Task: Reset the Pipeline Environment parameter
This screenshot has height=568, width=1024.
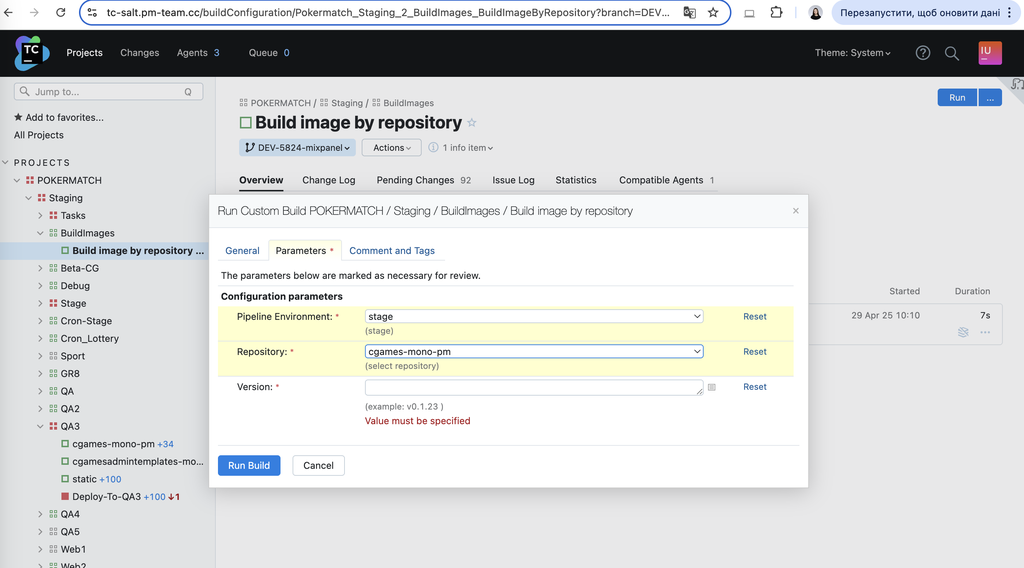Action: [754, 317]
